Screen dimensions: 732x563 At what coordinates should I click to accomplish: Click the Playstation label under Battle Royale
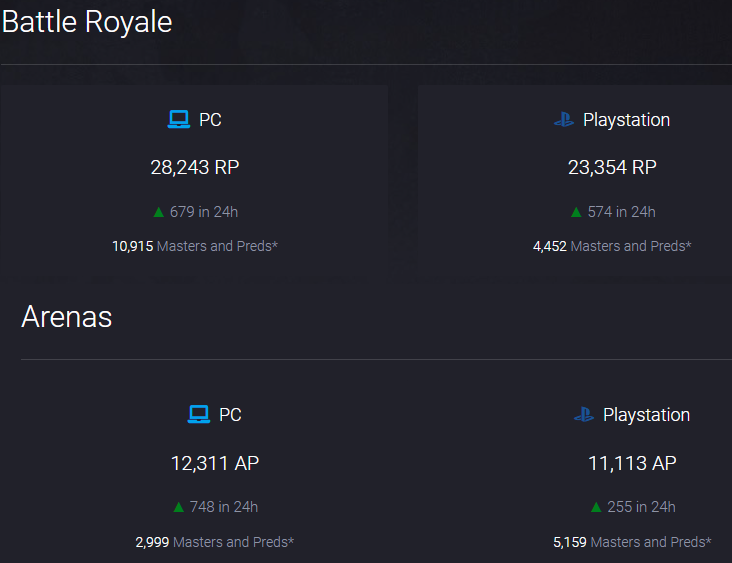[626, 120]
